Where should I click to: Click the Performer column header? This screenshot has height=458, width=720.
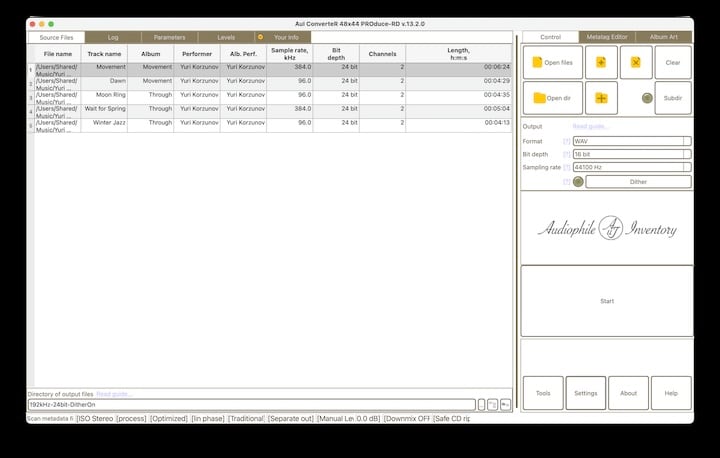click(197, 54)
